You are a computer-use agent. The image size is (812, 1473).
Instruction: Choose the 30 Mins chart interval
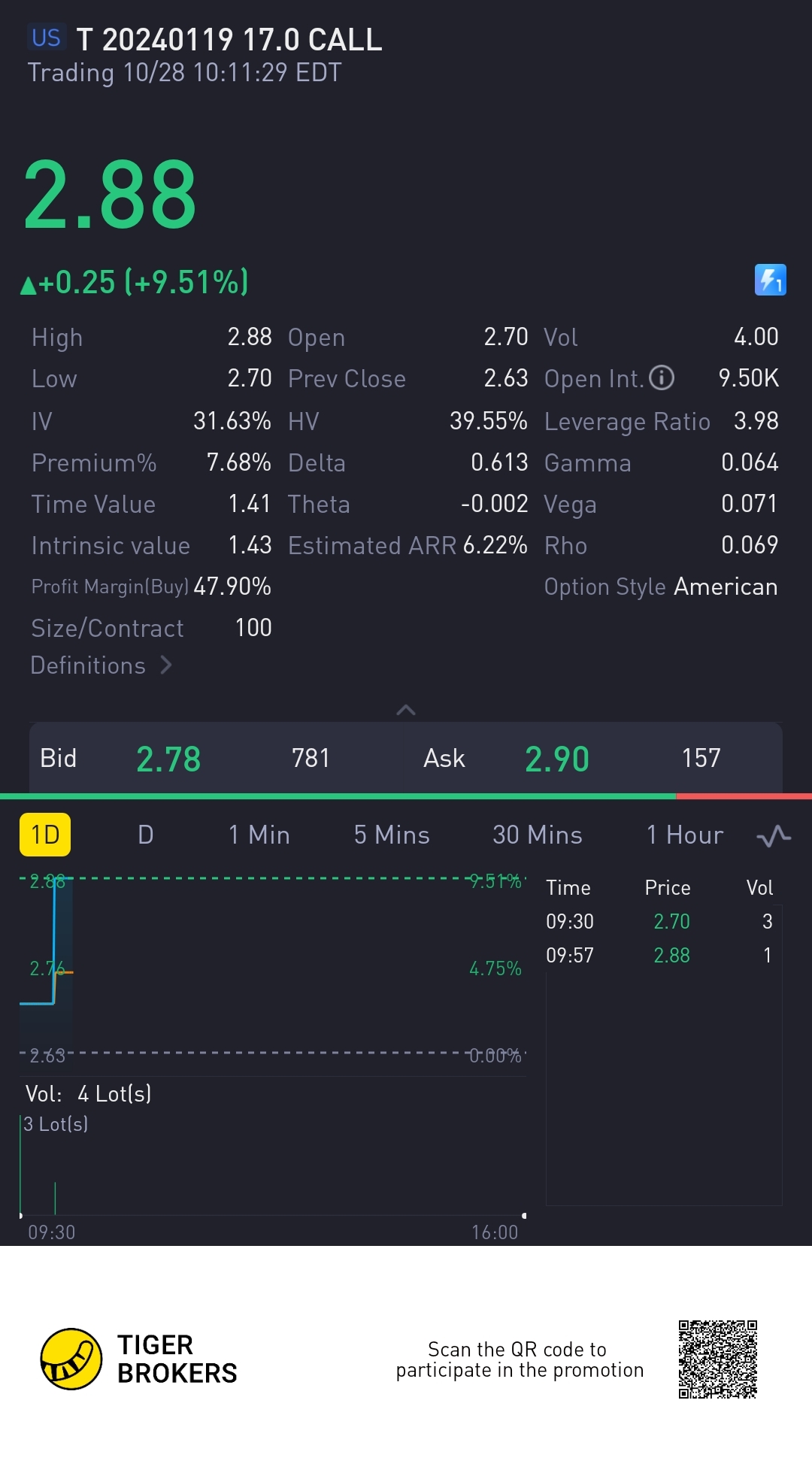coord(538,835)
